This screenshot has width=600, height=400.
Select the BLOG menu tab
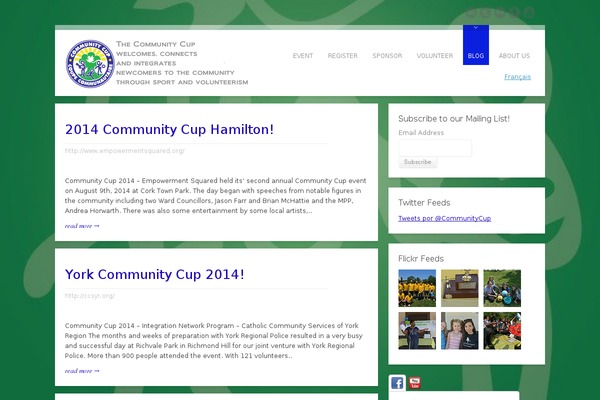[476, 45]
